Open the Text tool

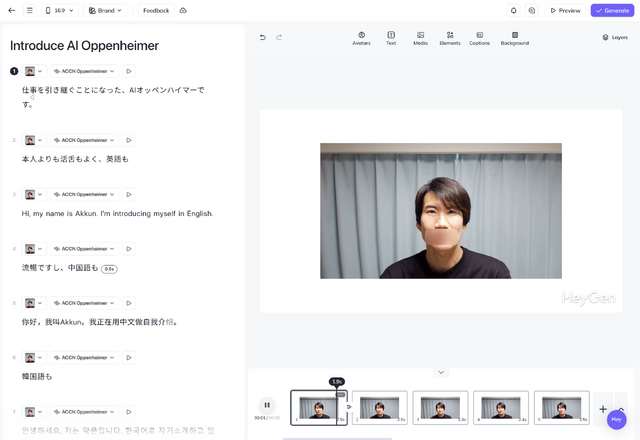pos(391,38)
